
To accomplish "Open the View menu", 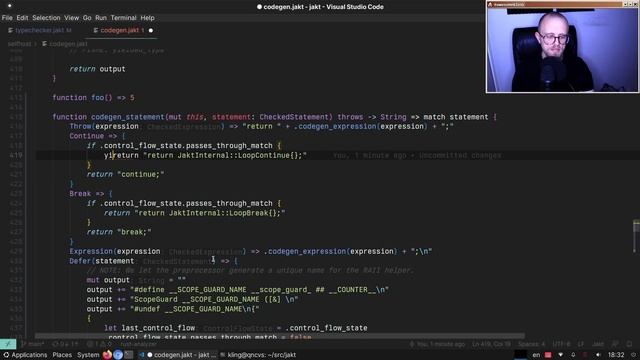I will pyautogui.click(x=71, y=18).
